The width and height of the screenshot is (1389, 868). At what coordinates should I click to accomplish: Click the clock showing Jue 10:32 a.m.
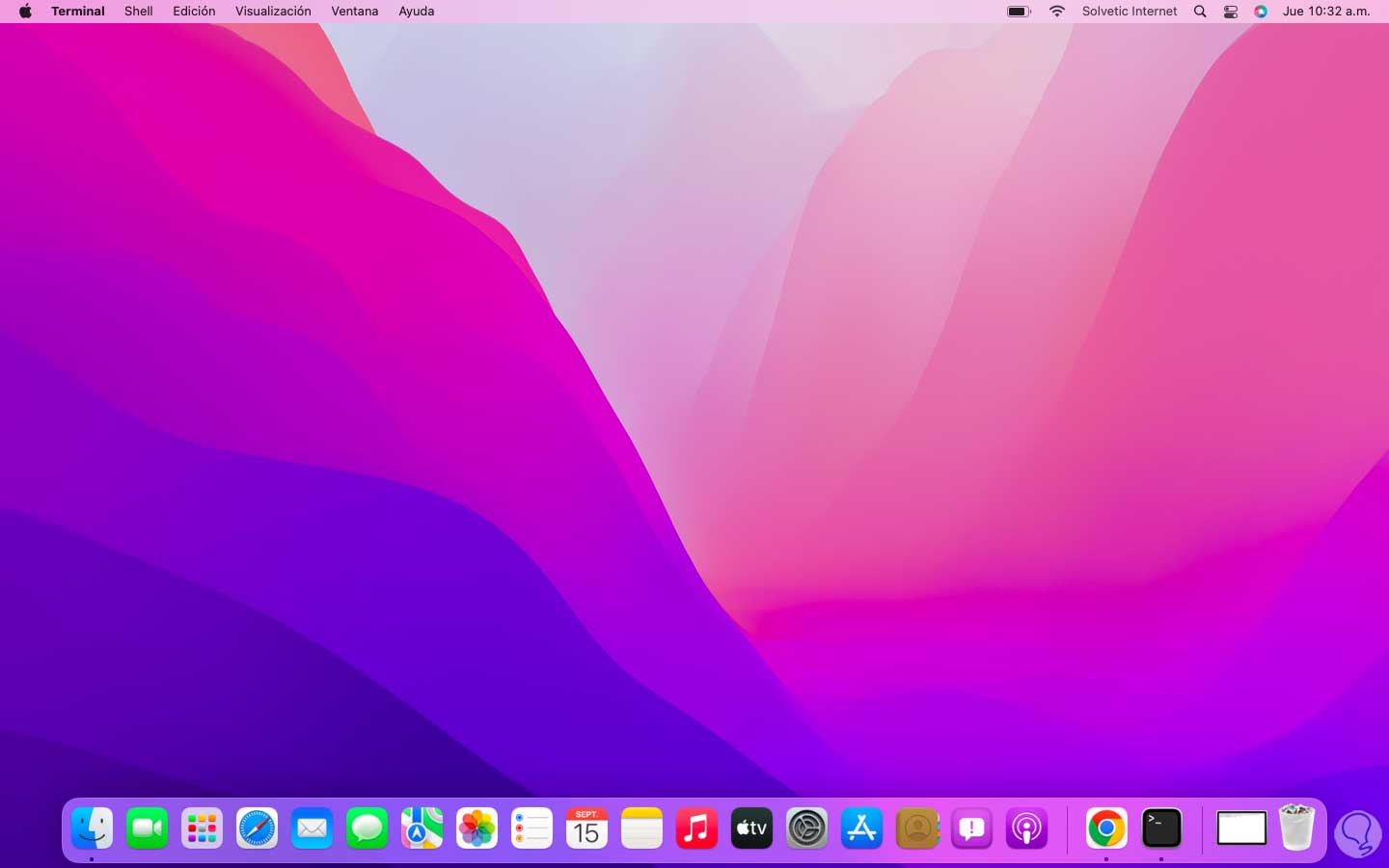pos(1326,12)
